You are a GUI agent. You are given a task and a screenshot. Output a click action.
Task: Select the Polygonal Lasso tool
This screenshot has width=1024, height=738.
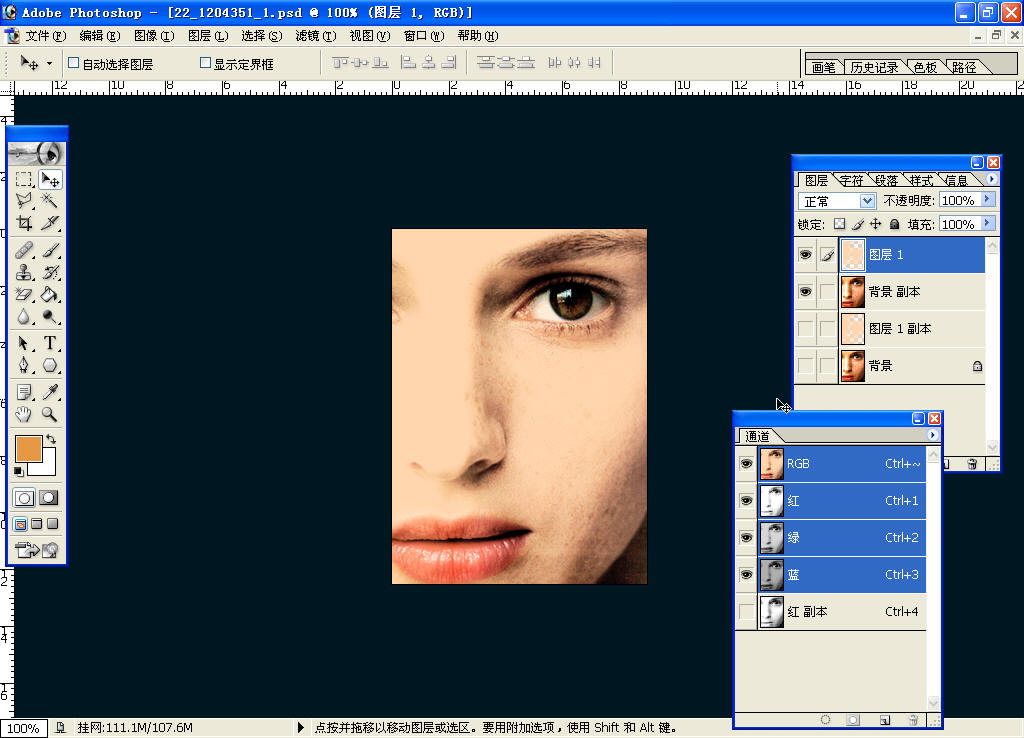(24, 201)
